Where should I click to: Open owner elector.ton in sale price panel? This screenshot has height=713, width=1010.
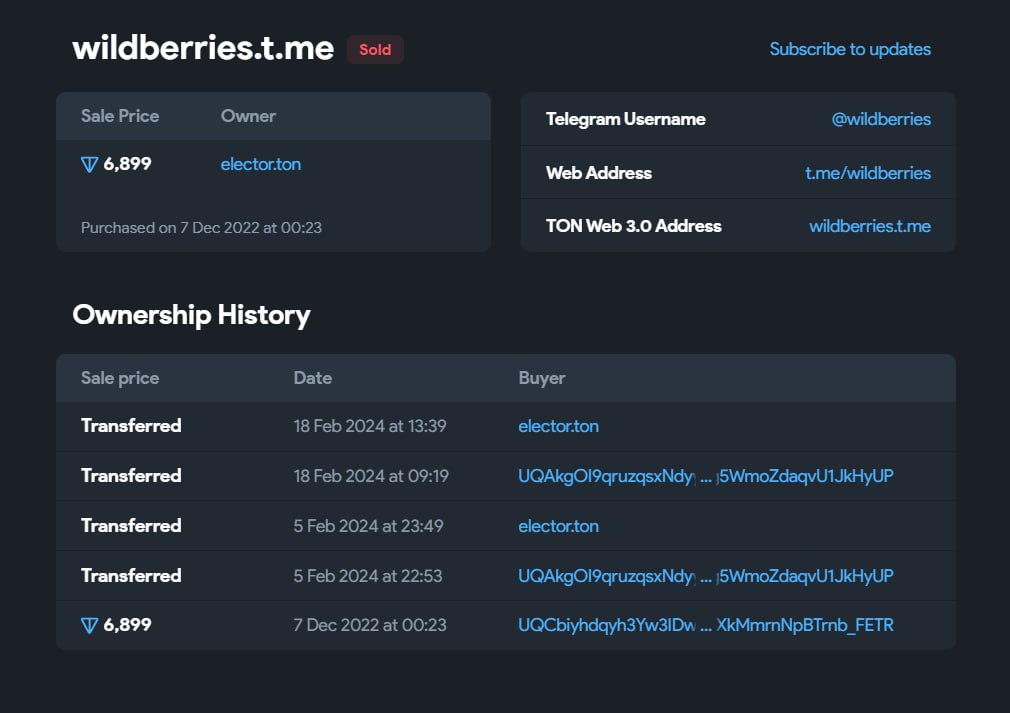(x=260, y=164)
